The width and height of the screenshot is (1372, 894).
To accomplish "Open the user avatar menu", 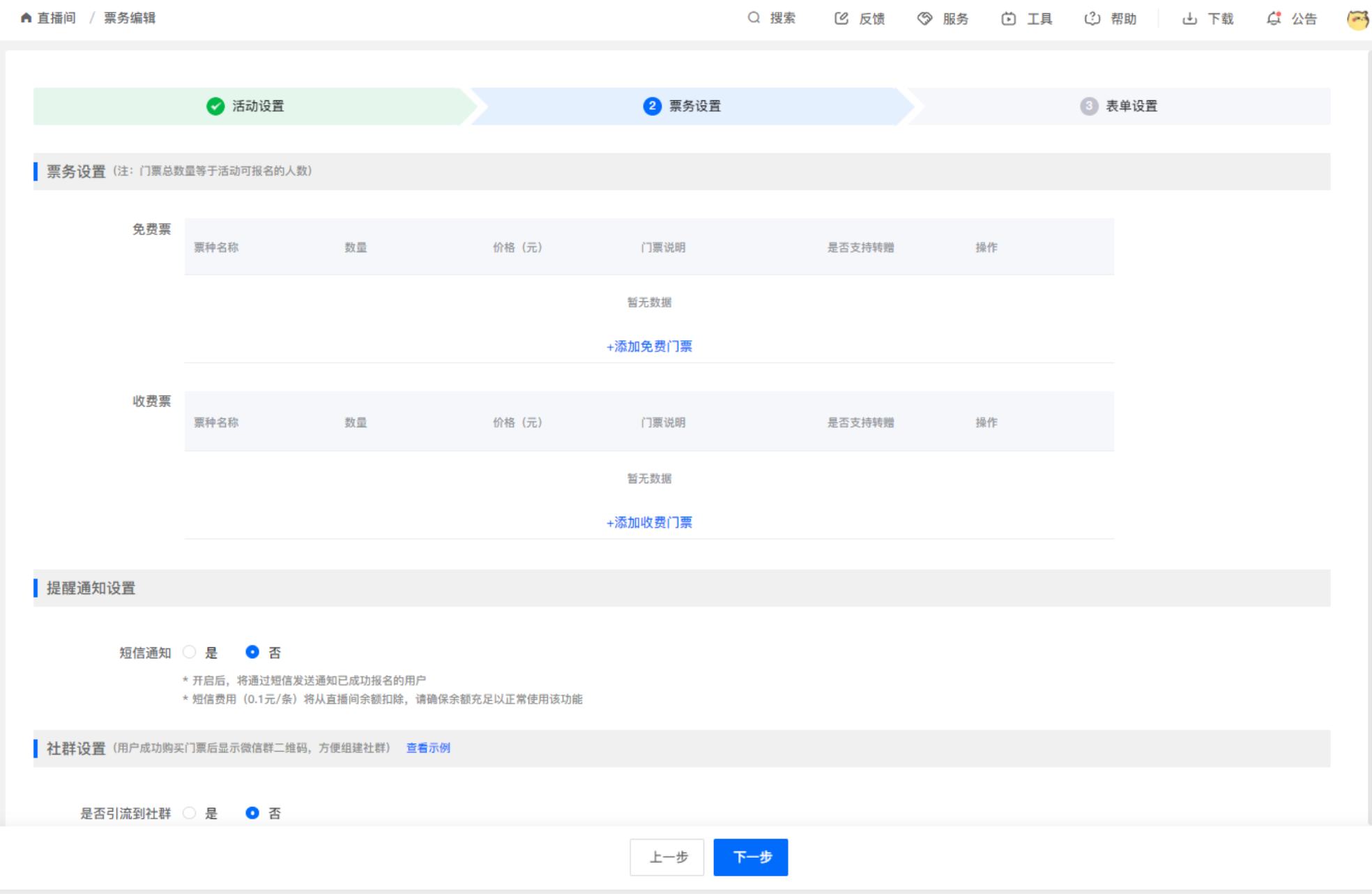I will [1357, 19].
